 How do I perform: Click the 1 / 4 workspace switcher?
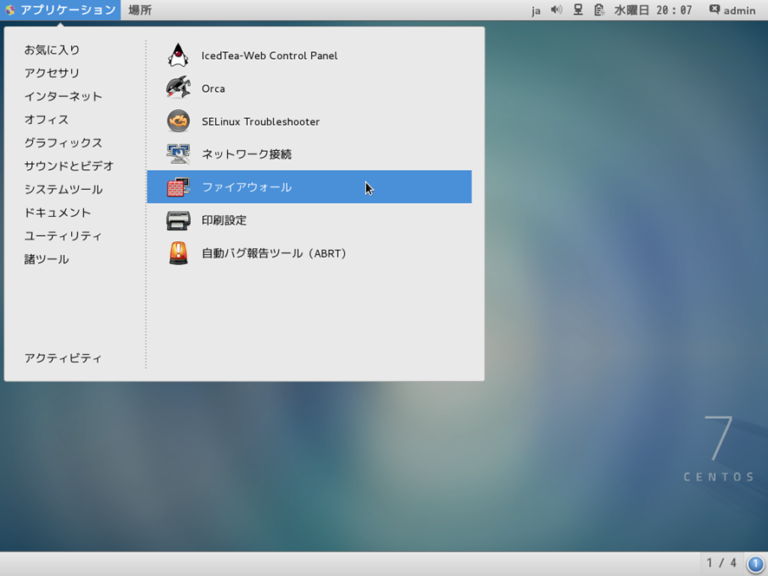click(722, 563)
